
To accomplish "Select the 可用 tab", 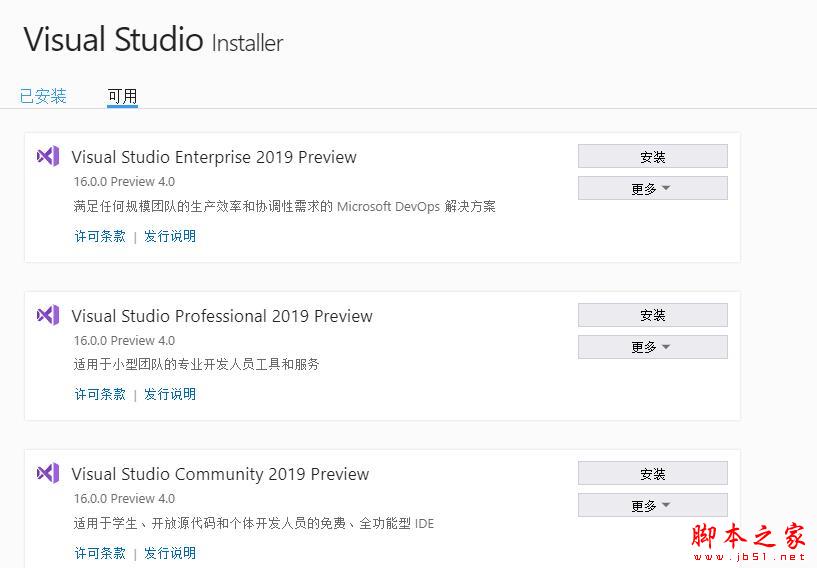I will (122, 96).
